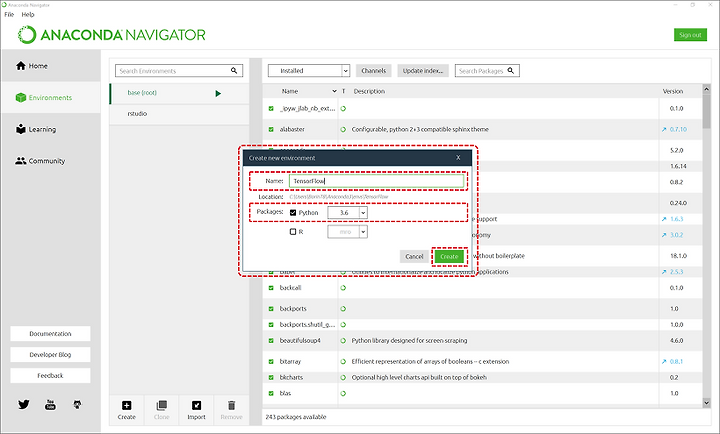The width and height of the screenshot is (720, 434).
Task: Toggle the bitarray package checkbox
Action: 271,361
